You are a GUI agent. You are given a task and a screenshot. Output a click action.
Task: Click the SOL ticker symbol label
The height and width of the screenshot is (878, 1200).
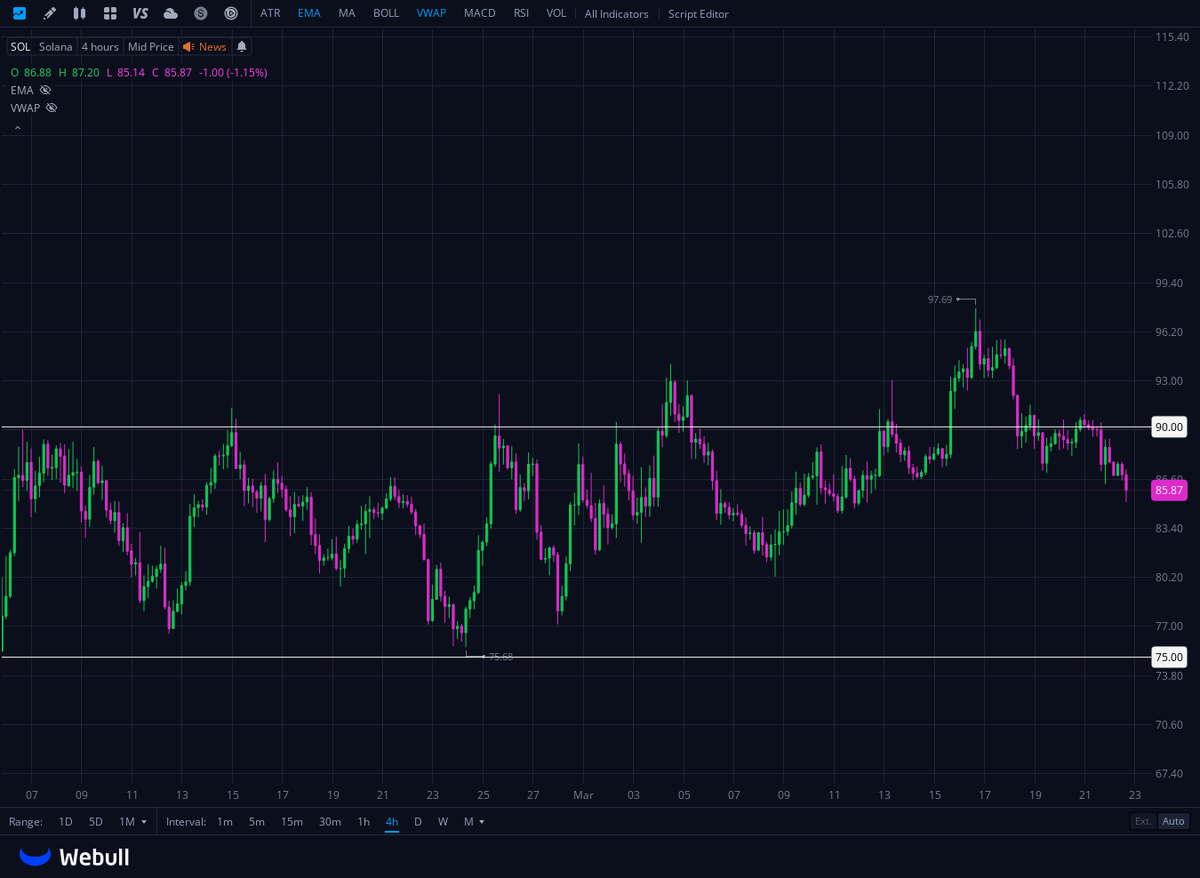[x=20, y=47]
